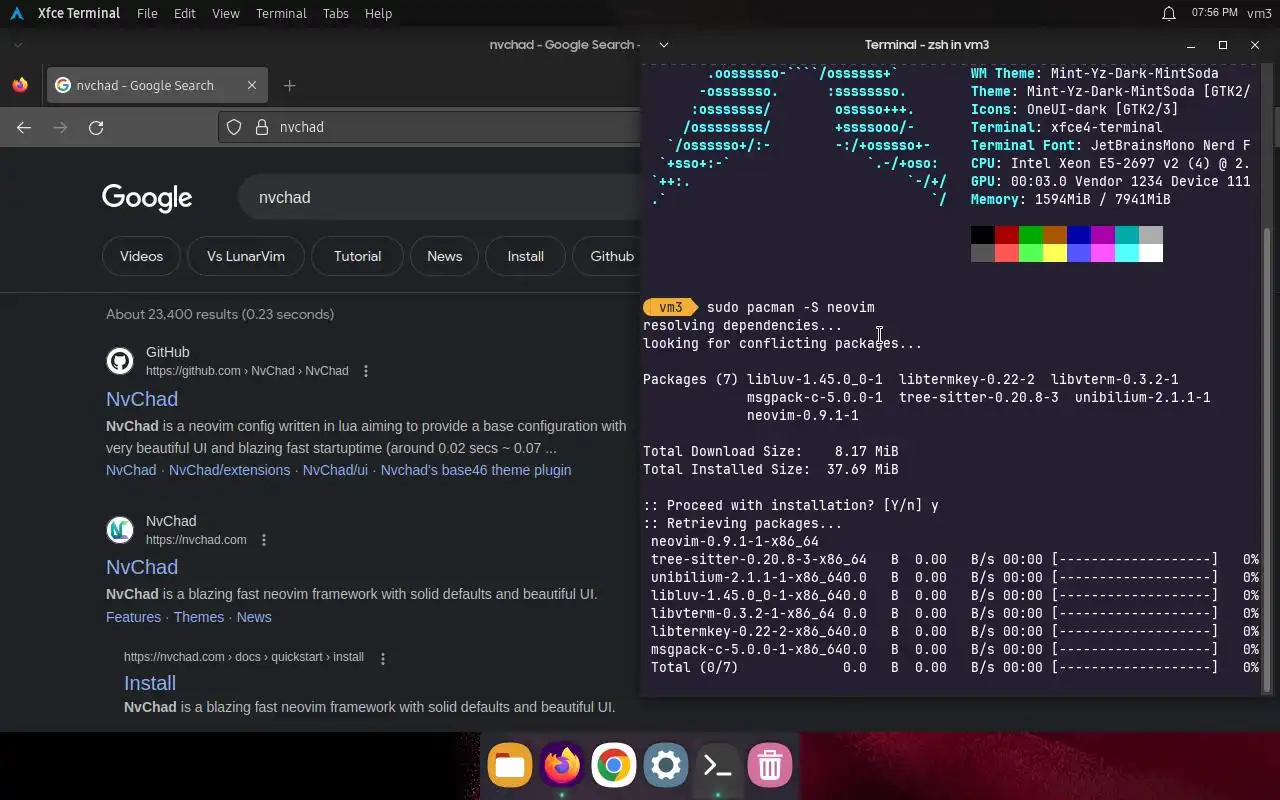Click the Firefox address bar
Screen dimensions: 1280x800
coord(430,127)
